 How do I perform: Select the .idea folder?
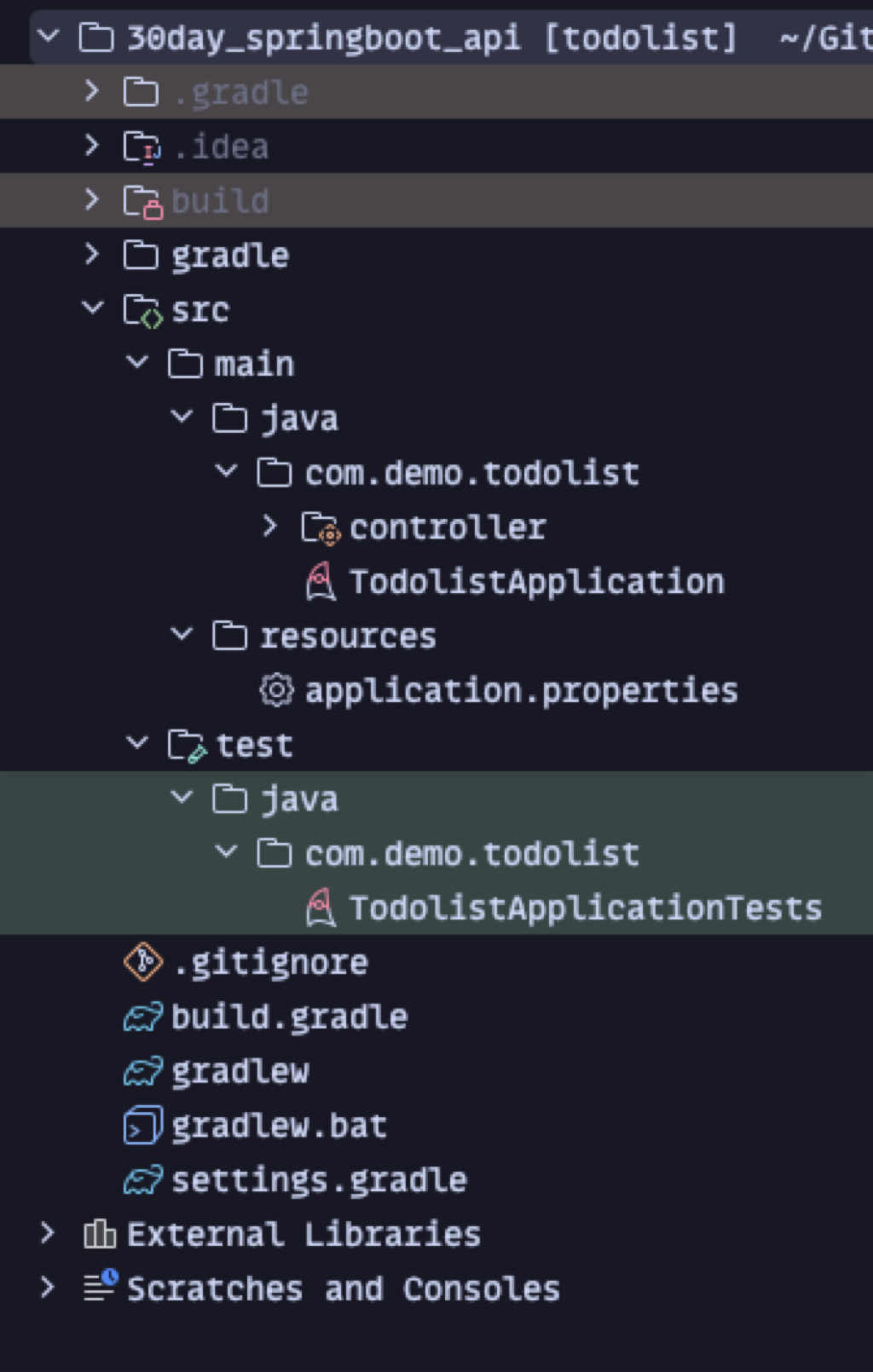pyautogui.click(x=220, y=147)
